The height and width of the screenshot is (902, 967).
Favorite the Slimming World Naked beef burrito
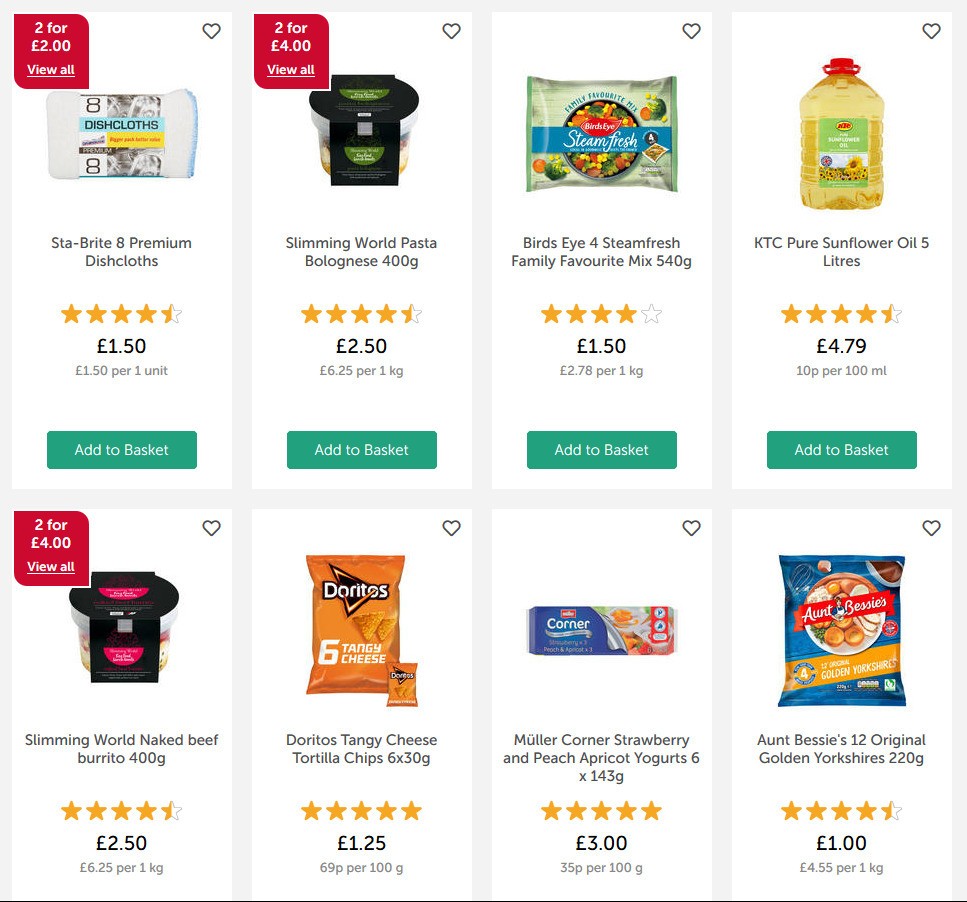click(x=211, y=528)
